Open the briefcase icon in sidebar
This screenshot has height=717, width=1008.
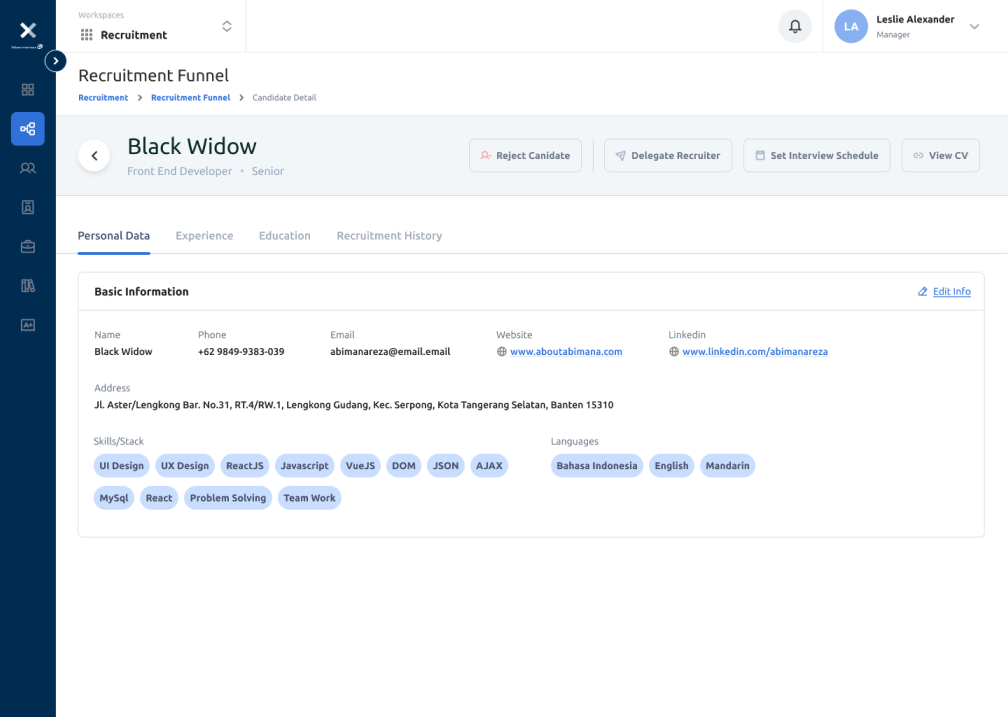coord(28,246)
